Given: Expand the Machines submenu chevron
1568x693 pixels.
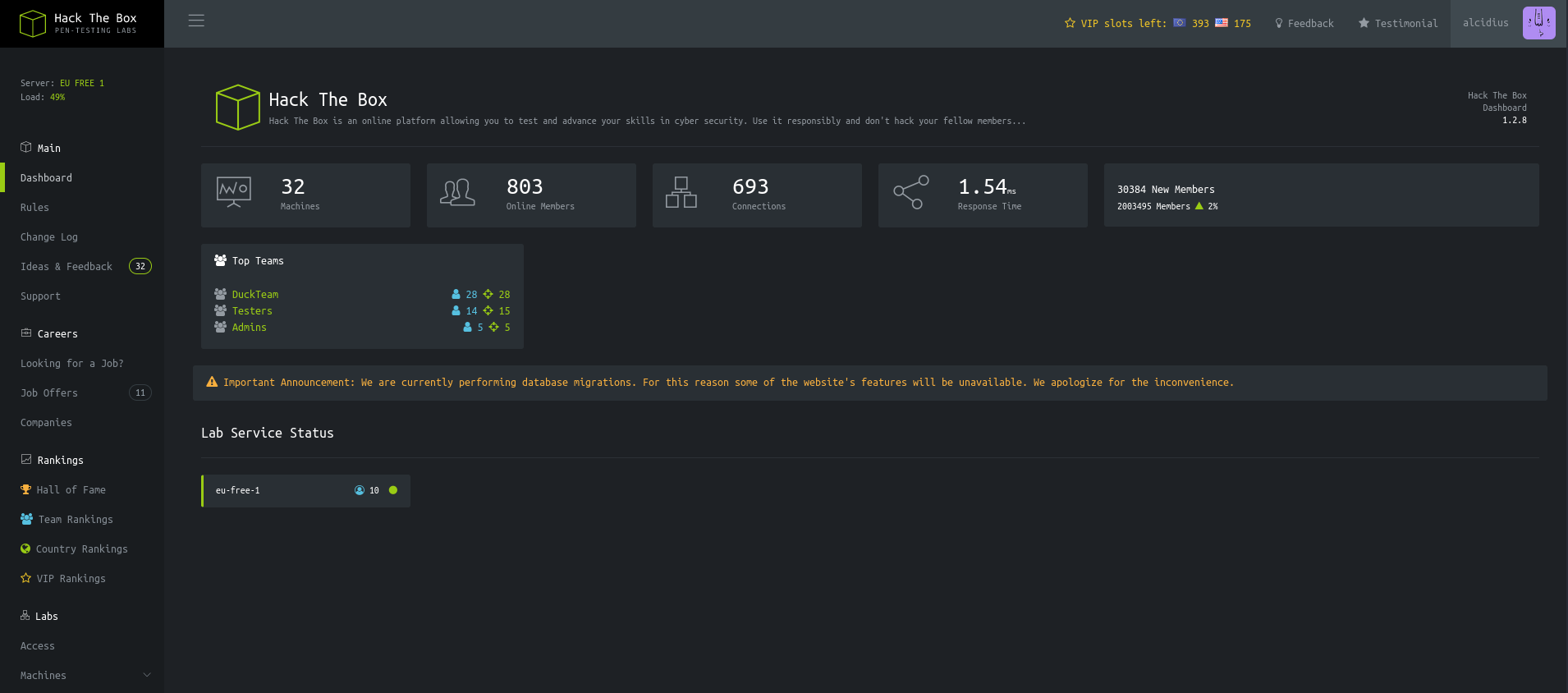Looking at the screenshot, I should coord(147,675).
